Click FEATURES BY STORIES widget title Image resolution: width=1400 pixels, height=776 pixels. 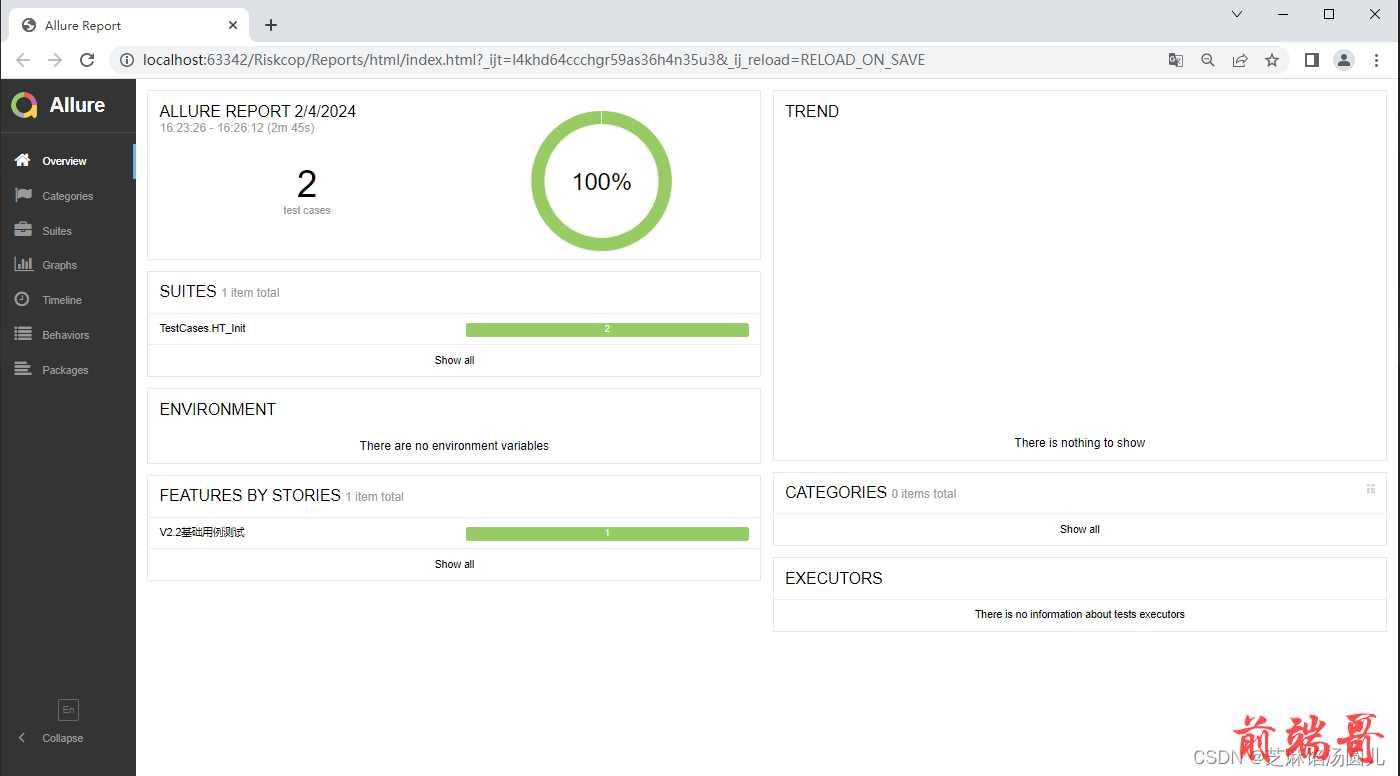tap(250, 495)
